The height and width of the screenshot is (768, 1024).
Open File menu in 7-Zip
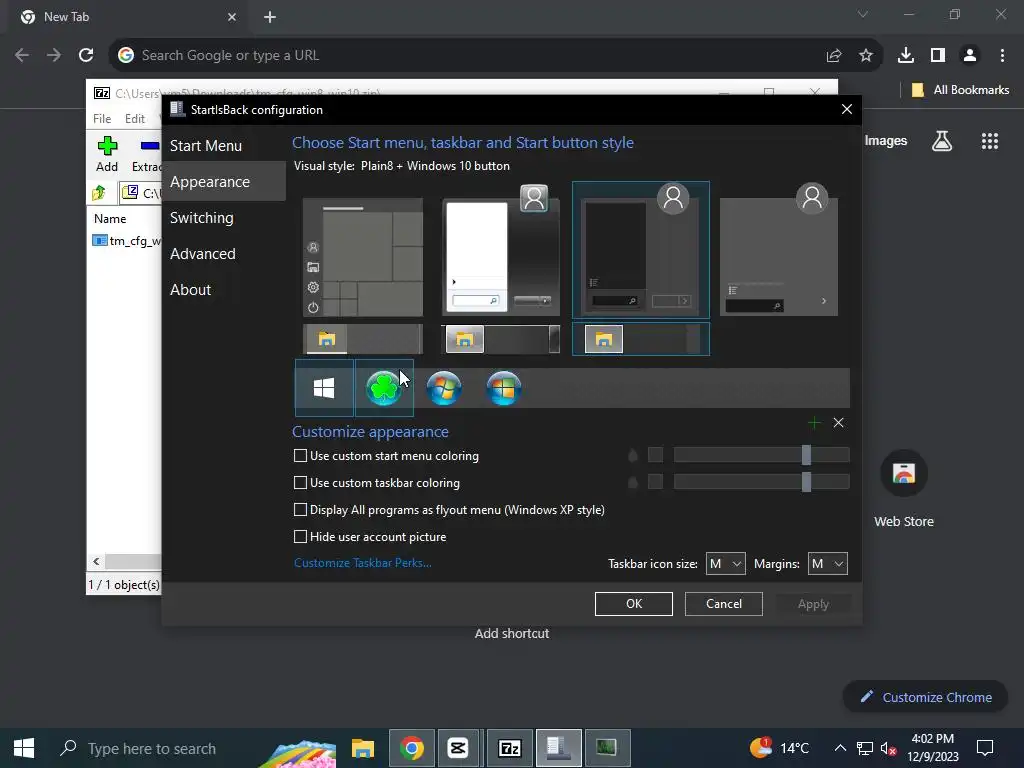pos(102,118)
